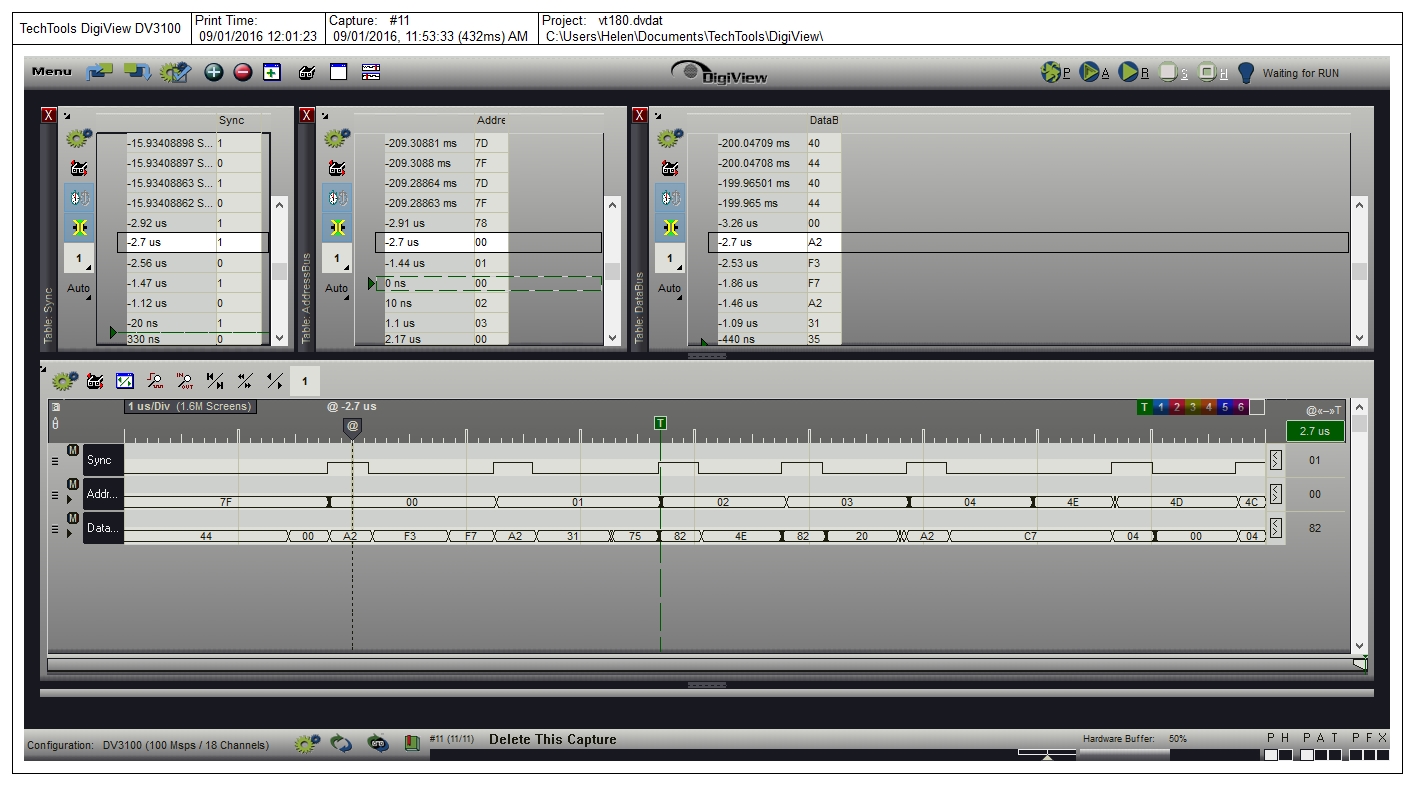
Task: Toggle the M marker on Data signal
Action: 72,518
